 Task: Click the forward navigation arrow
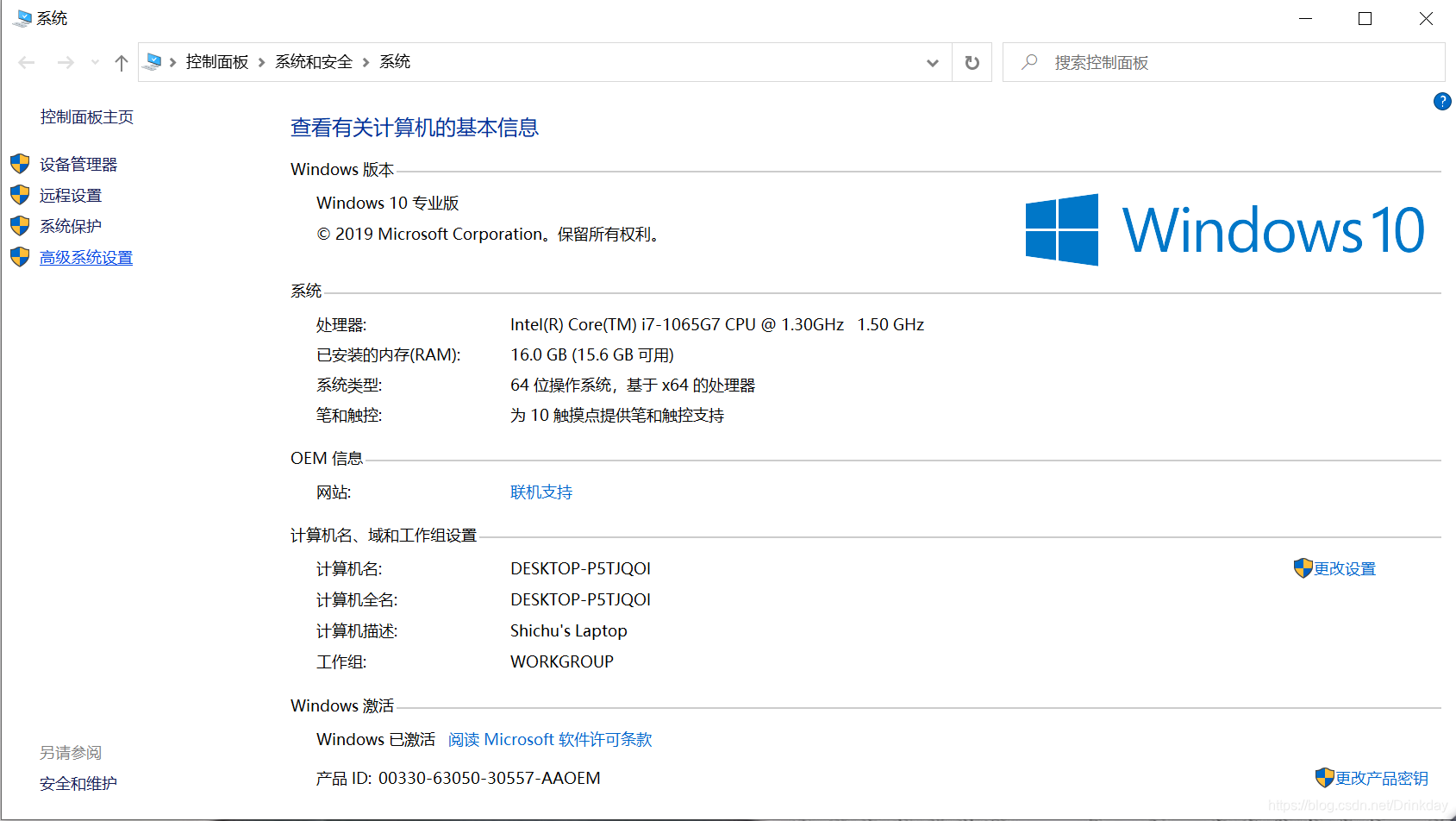pos(66,62)
